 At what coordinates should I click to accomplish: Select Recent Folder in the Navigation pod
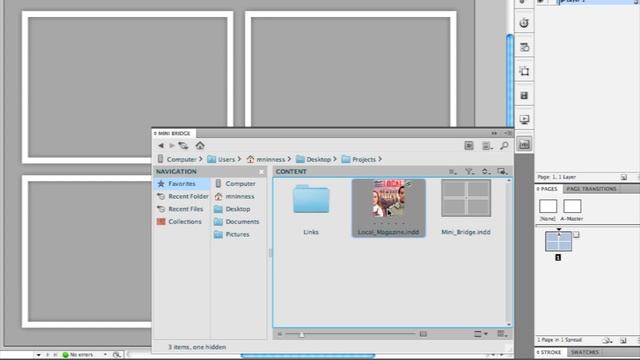(x=182, y=196)
